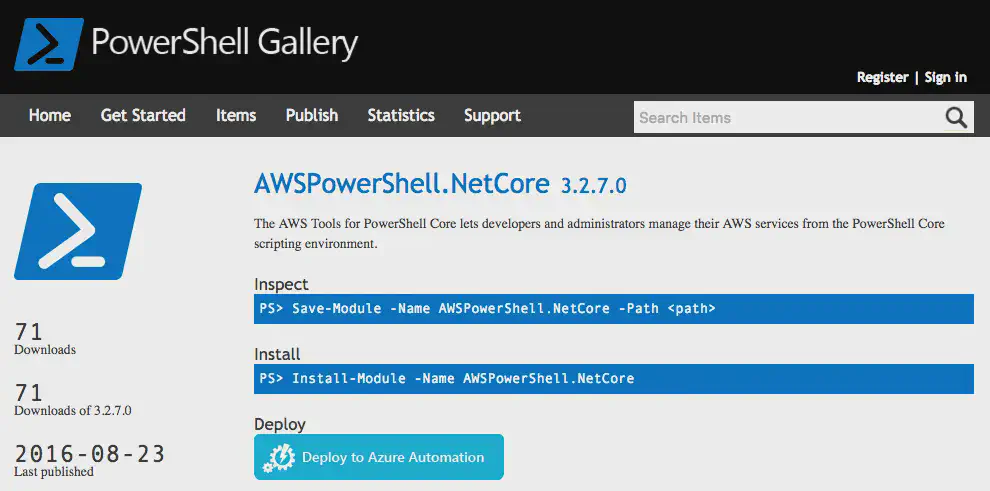Viewport: 990px width, 491px height.
Task: Click the AWSPowerShell.NetCore package title
Action: coord(402,184)
